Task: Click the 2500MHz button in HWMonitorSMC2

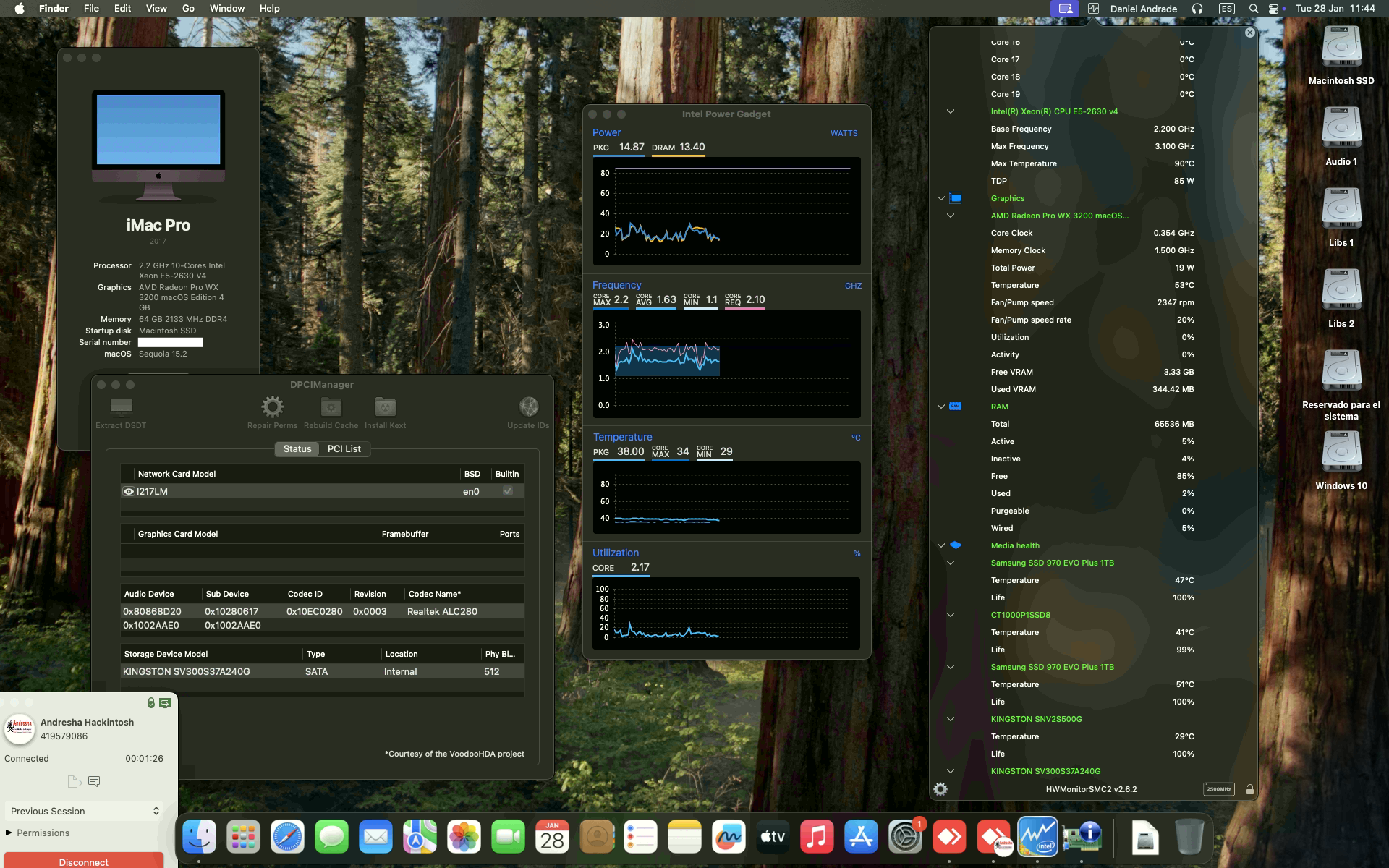Action: [1220, 789]
